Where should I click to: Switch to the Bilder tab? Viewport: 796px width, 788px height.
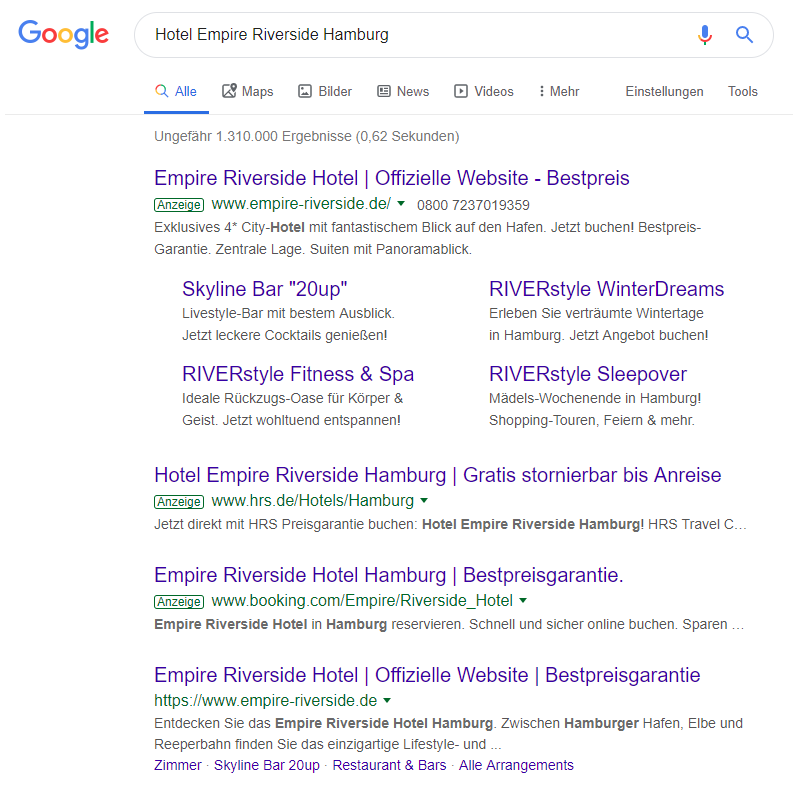(325, 91)
